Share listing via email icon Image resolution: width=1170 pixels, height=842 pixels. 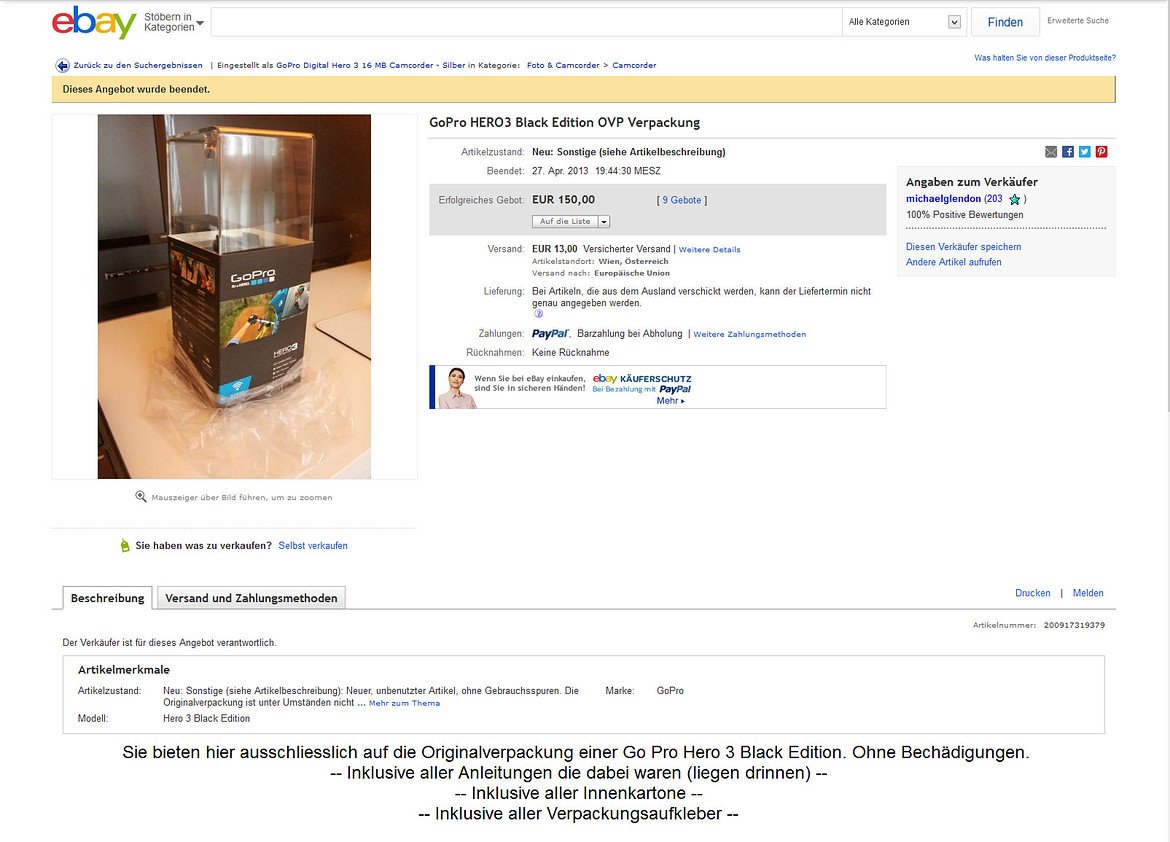[x=1051, y=152]
